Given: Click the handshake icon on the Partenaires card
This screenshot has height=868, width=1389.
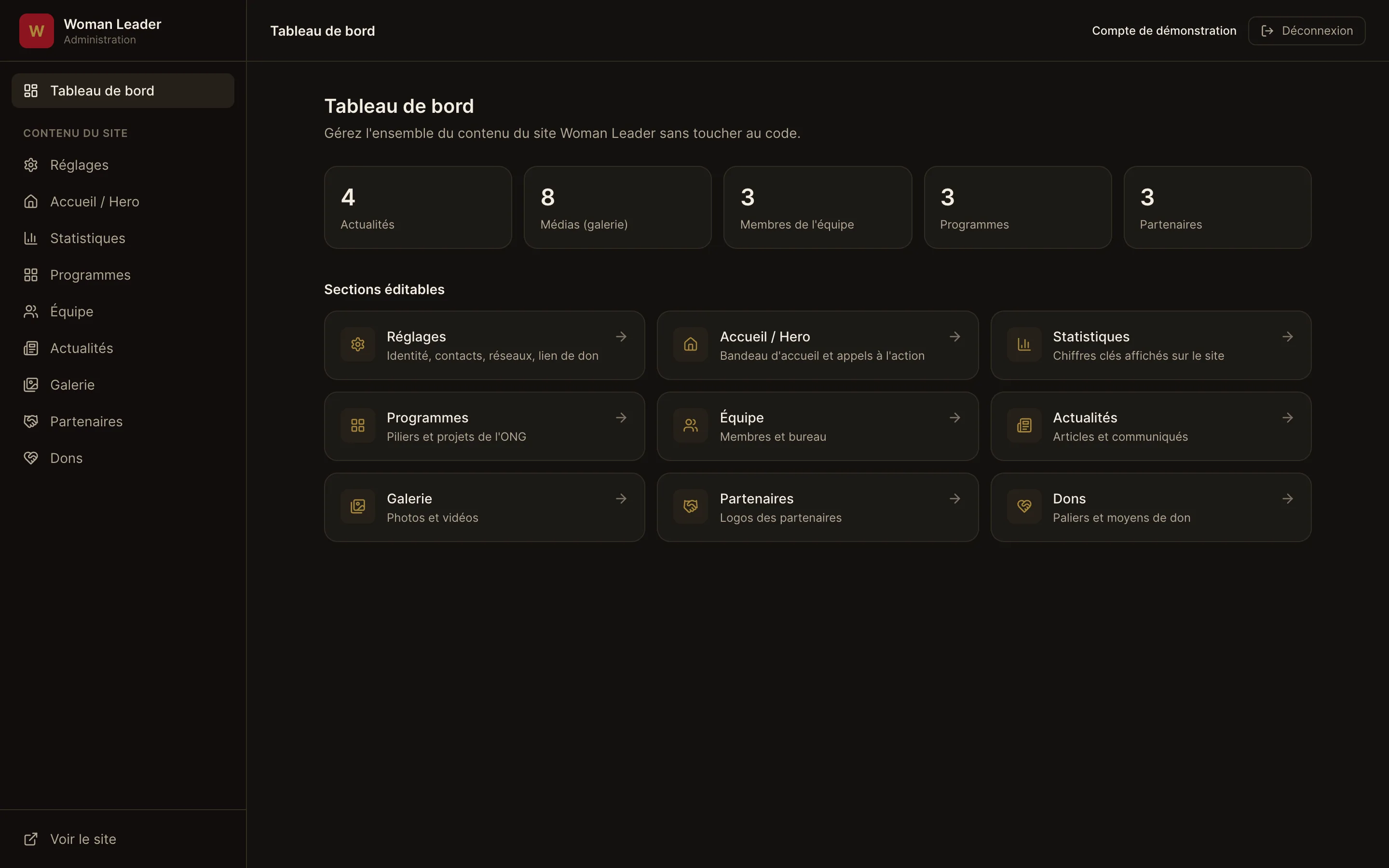Looking at the screenshot, I should (691, 506).
